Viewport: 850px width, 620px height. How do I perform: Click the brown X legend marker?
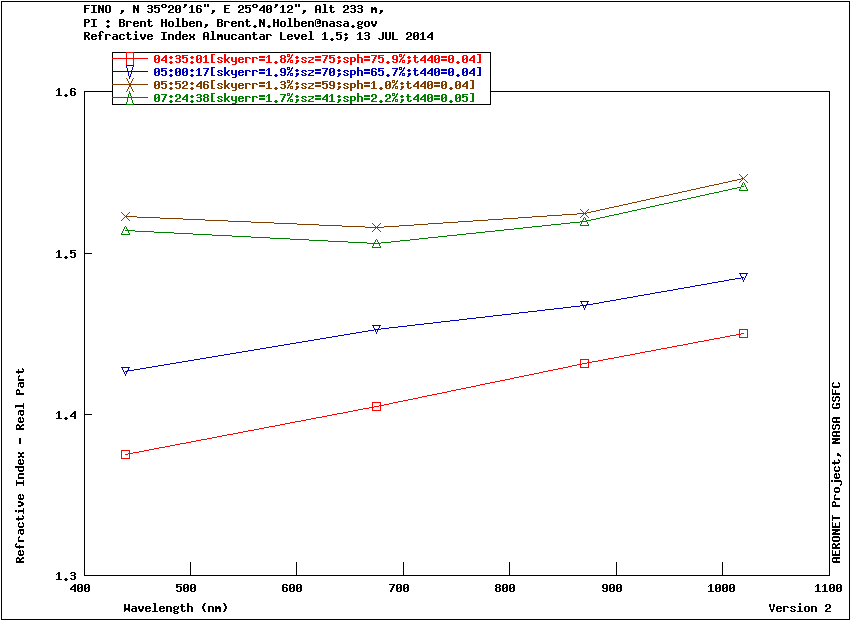click(x=130, y=85)
